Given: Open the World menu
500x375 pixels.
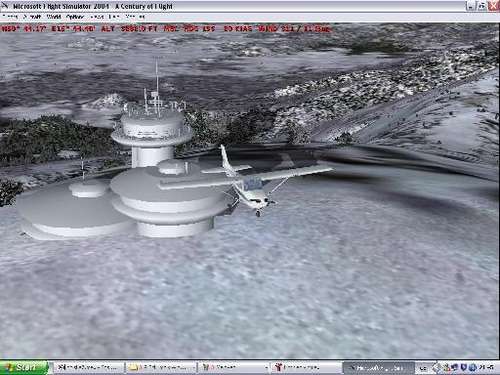Looking at the screenshot, I should 54,16.
